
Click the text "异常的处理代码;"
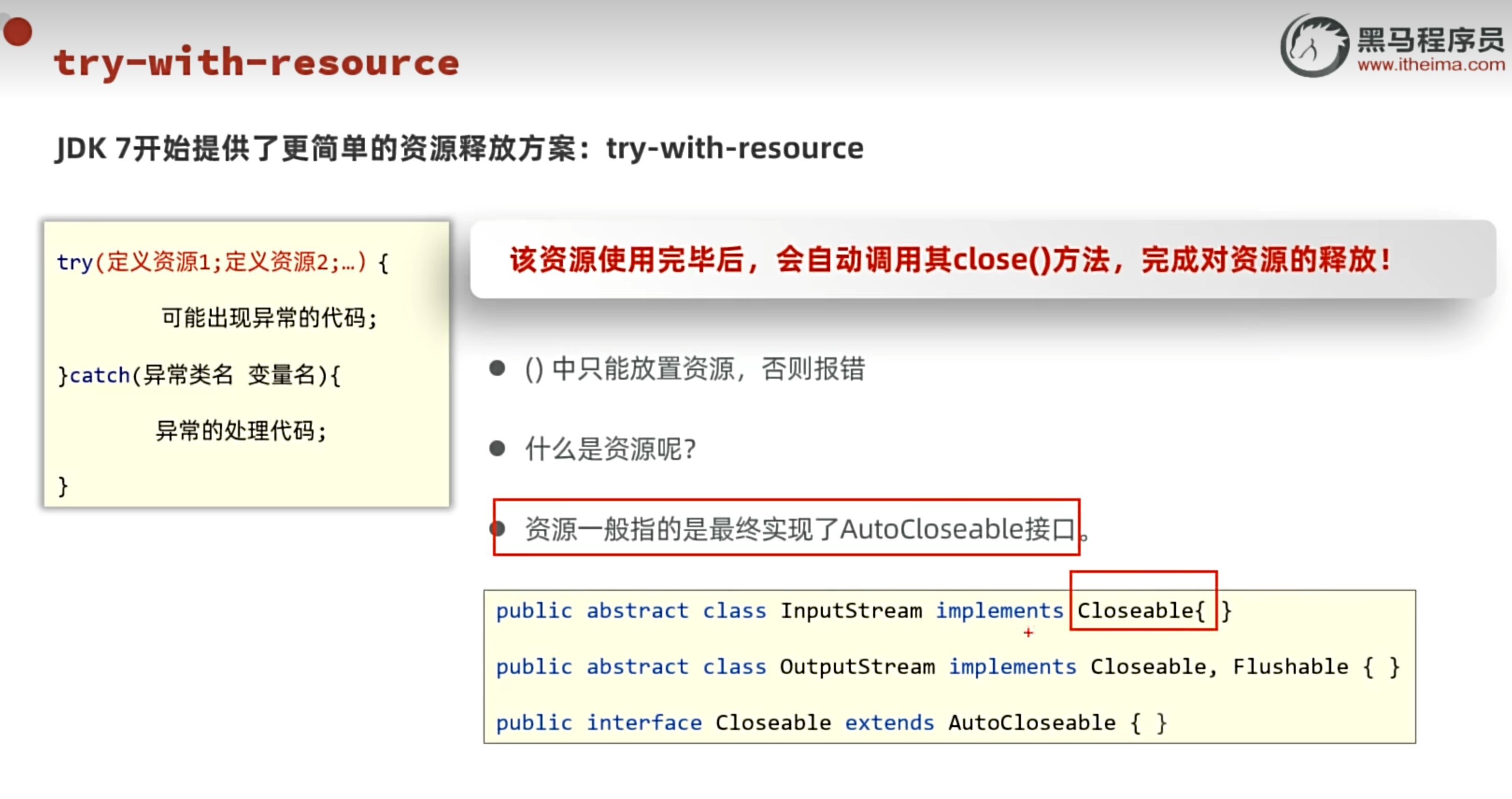pos(241,431)
